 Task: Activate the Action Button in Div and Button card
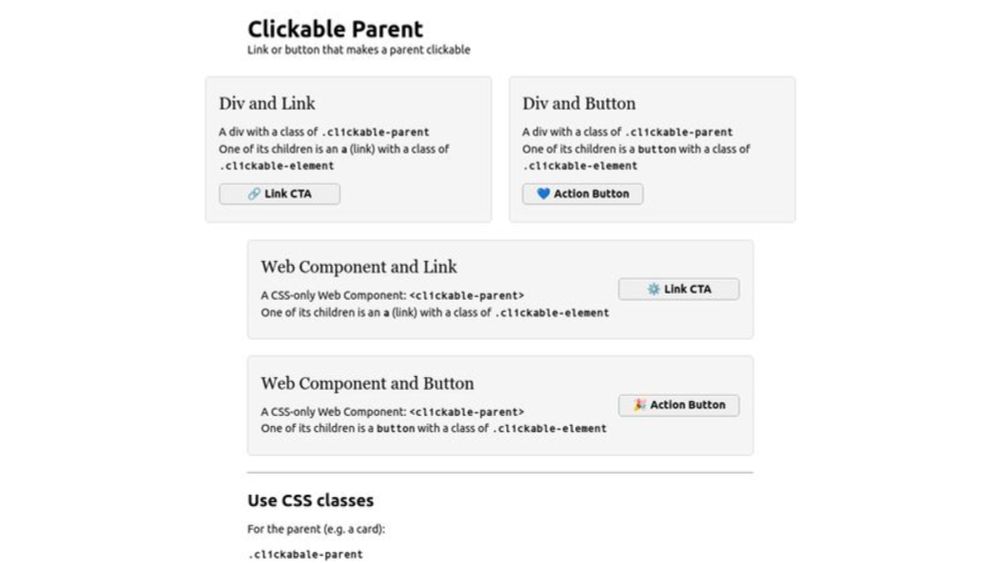pos(583,194)
